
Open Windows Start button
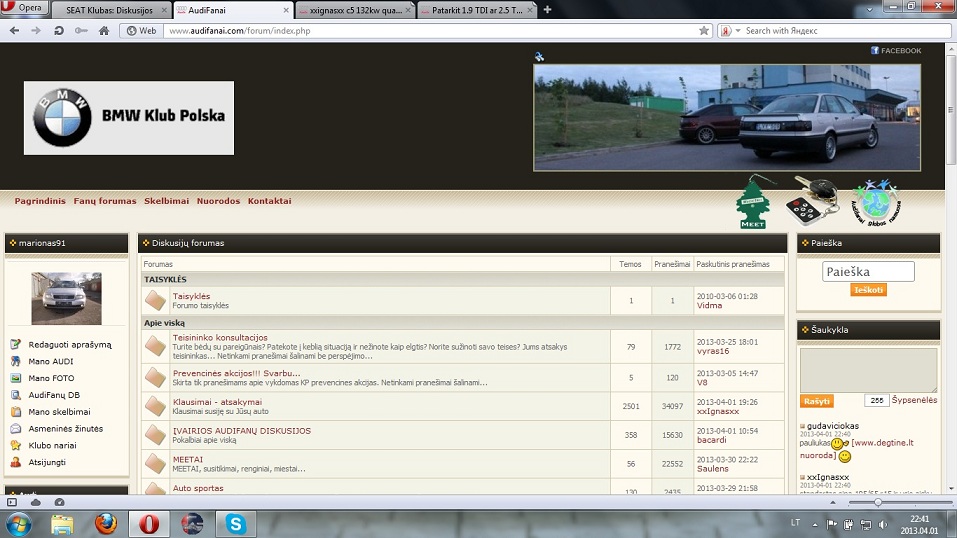click(18, 525)
